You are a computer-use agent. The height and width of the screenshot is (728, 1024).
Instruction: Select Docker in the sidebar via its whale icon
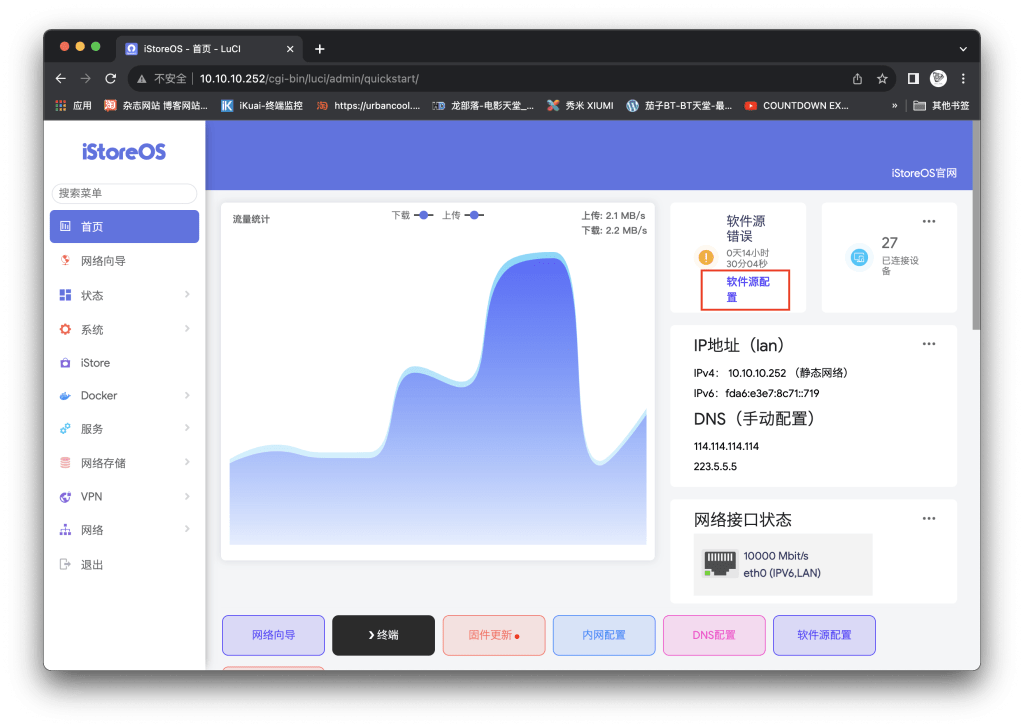[x=64, y=395]
